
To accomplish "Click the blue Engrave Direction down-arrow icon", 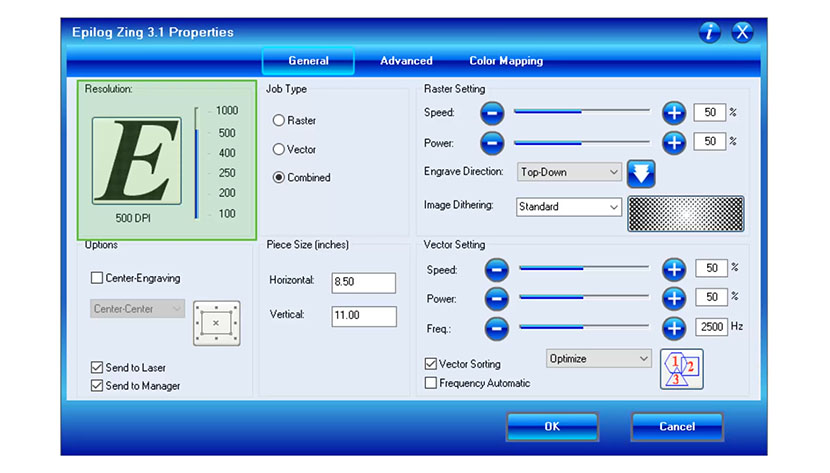I will point(641,173).
